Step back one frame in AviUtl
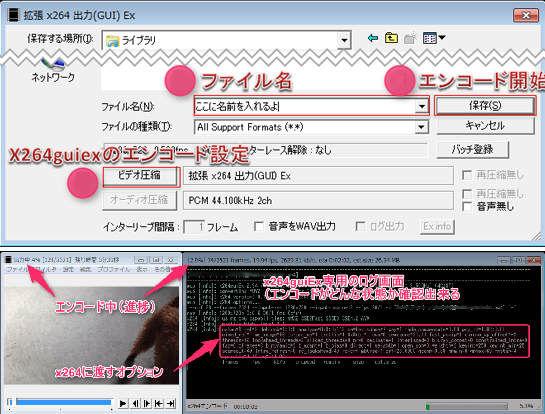Screen dimensions: 545x414 point(136,403)
